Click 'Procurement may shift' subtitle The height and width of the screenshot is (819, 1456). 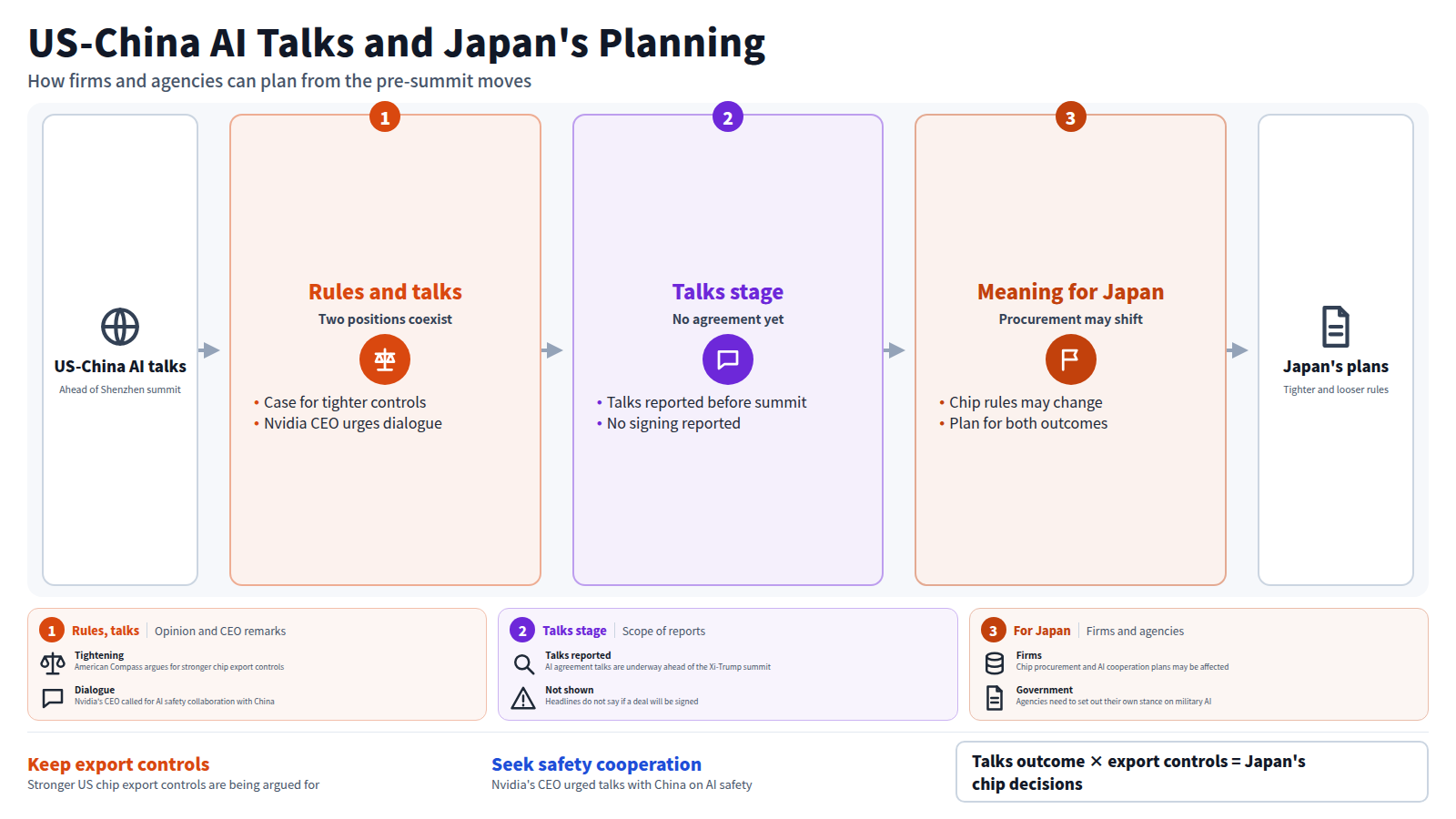point(1070,319)
